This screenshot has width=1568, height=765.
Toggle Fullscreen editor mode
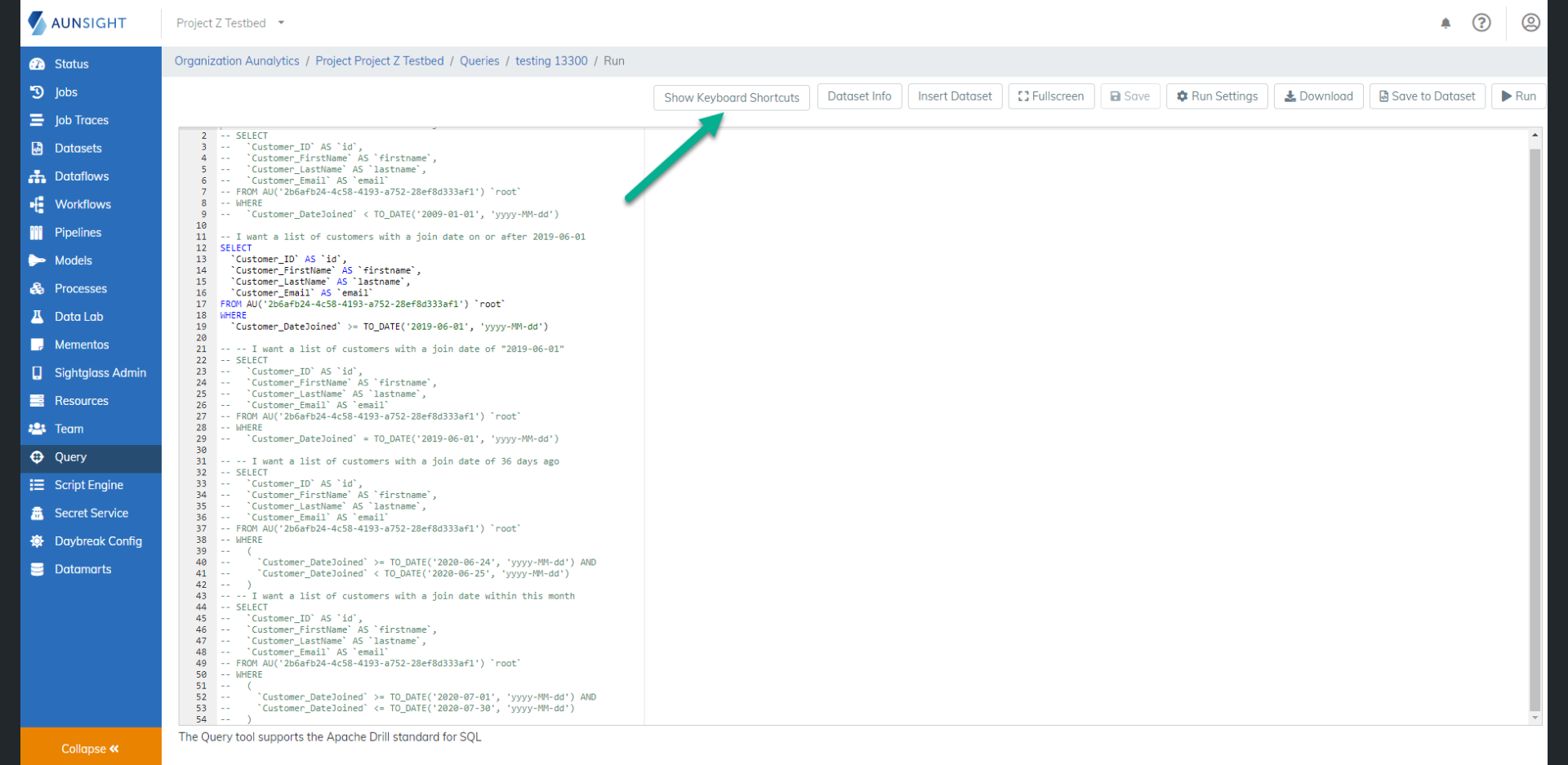[x=1051, y=96]
